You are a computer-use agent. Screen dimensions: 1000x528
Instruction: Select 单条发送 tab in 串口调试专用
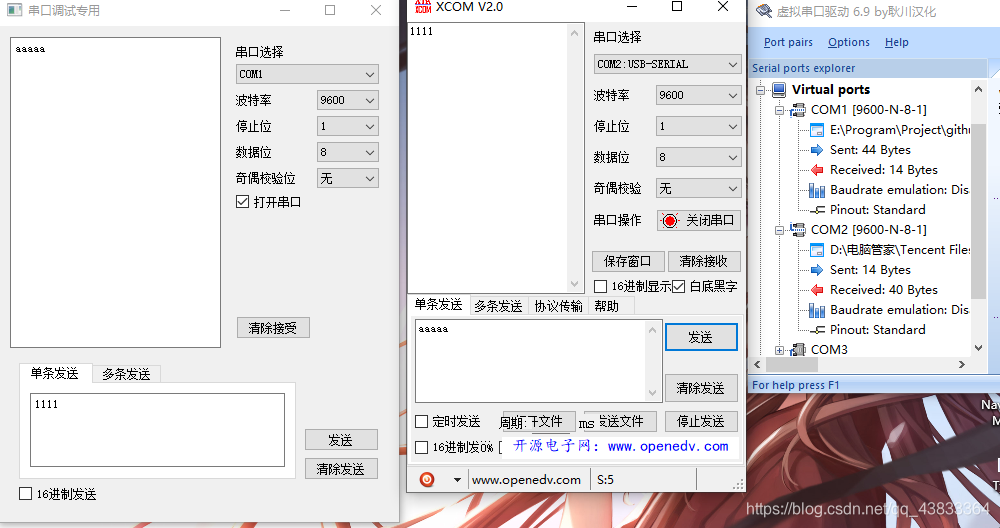pyautogui.click(x=55, y=373)
